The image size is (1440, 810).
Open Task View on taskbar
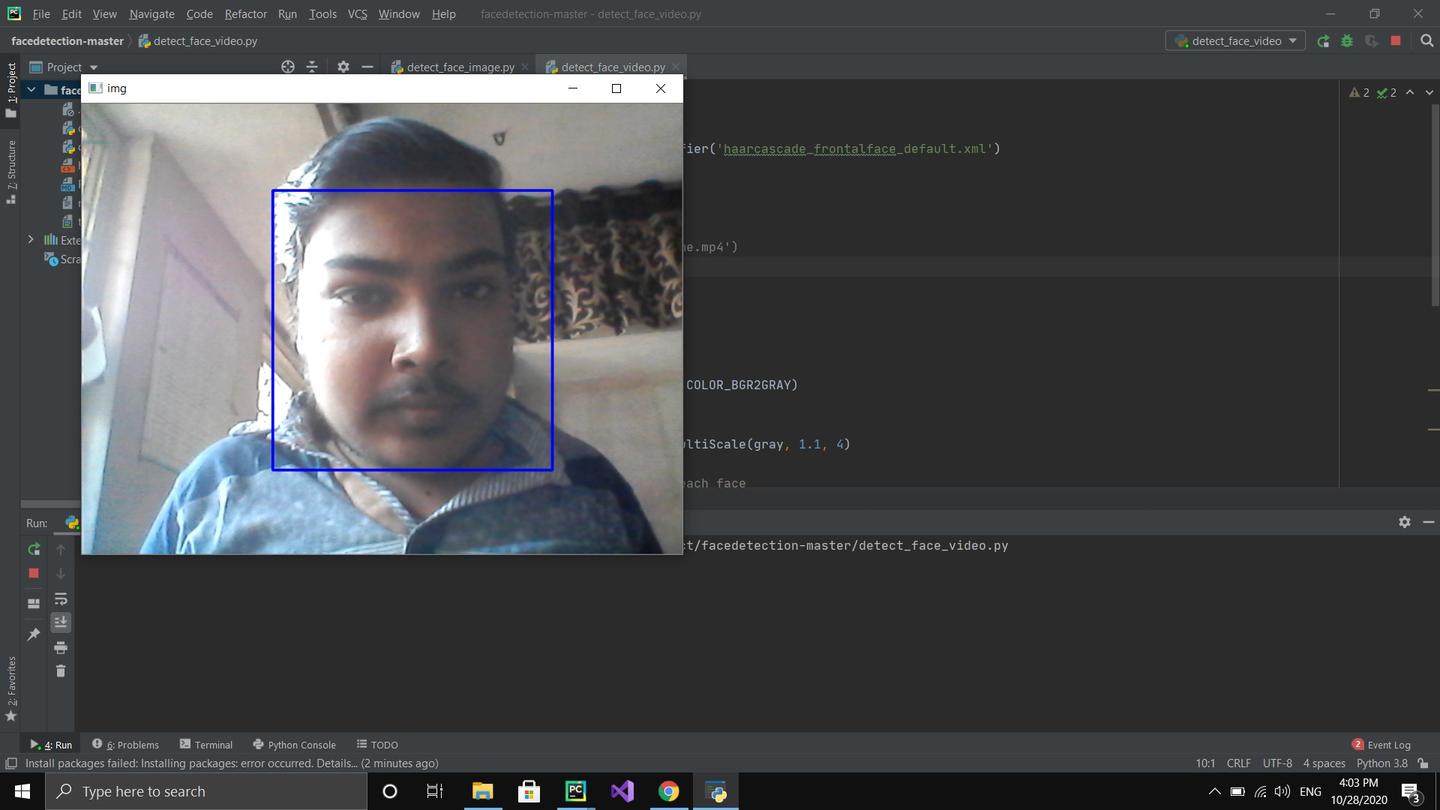(x=435, y=791)
